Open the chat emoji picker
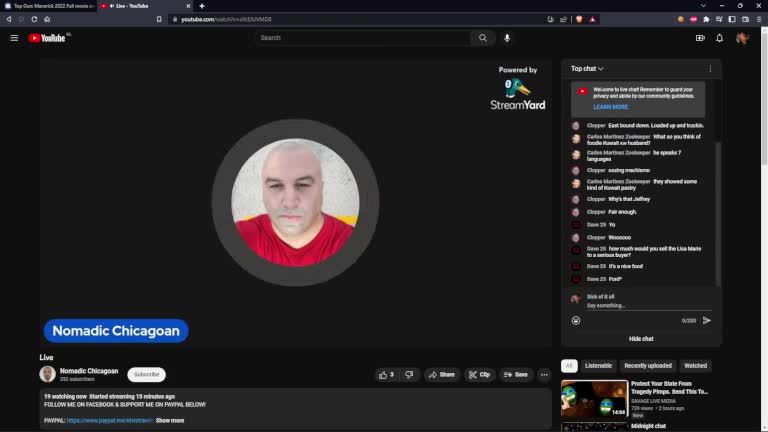Screen dimensions: 768x432 [576, 320]
